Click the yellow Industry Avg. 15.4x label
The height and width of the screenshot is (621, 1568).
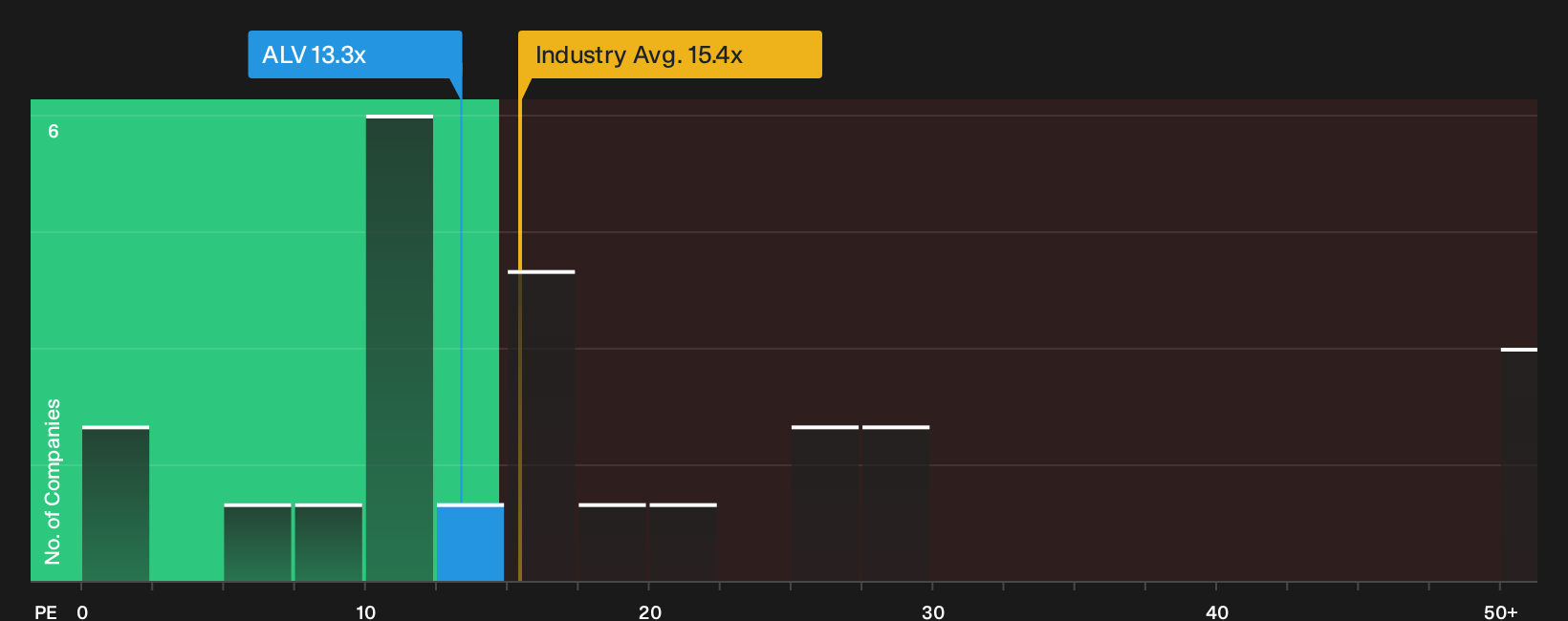coord(669,54)
